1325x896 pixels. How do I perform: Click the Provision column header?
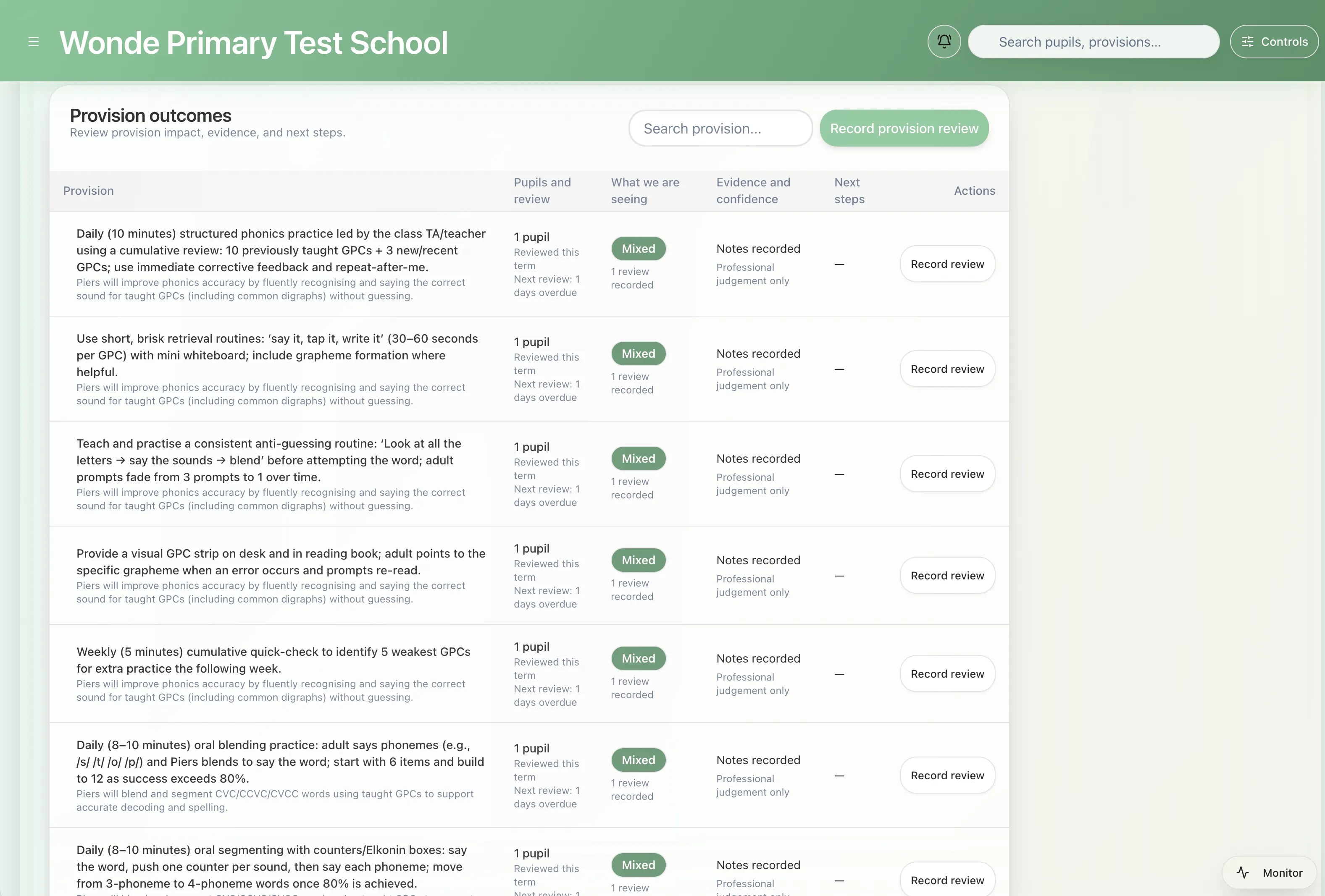88,191
